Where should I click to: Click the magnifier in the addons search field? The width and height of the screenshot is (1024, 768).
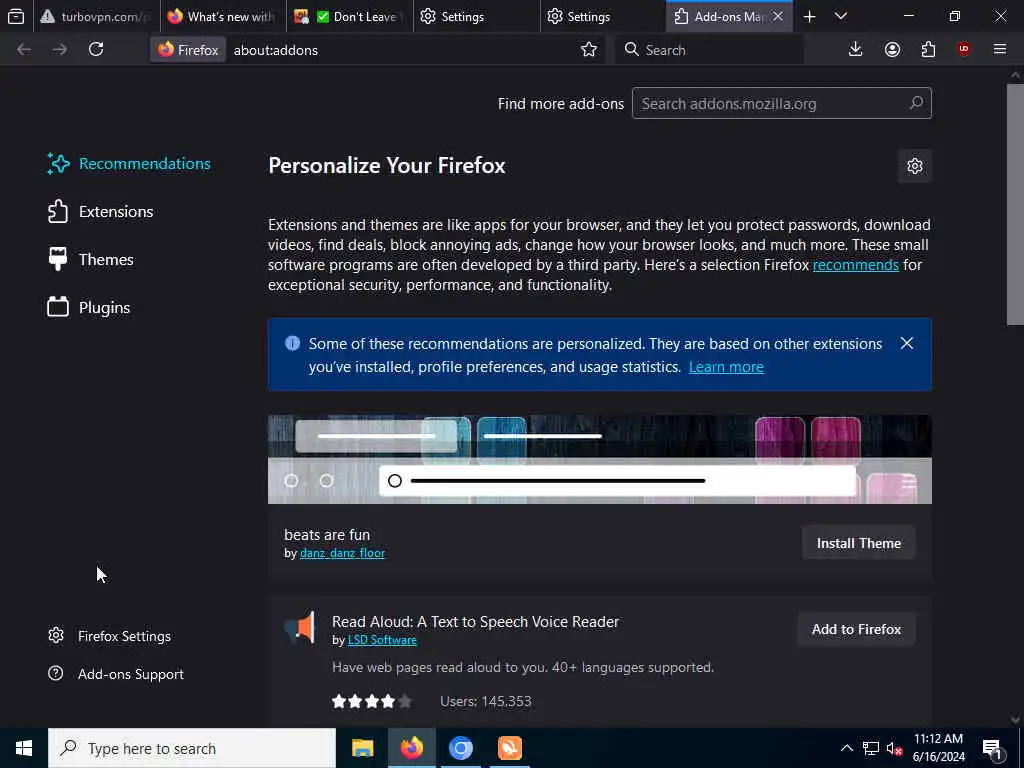[x=916, y=103]
